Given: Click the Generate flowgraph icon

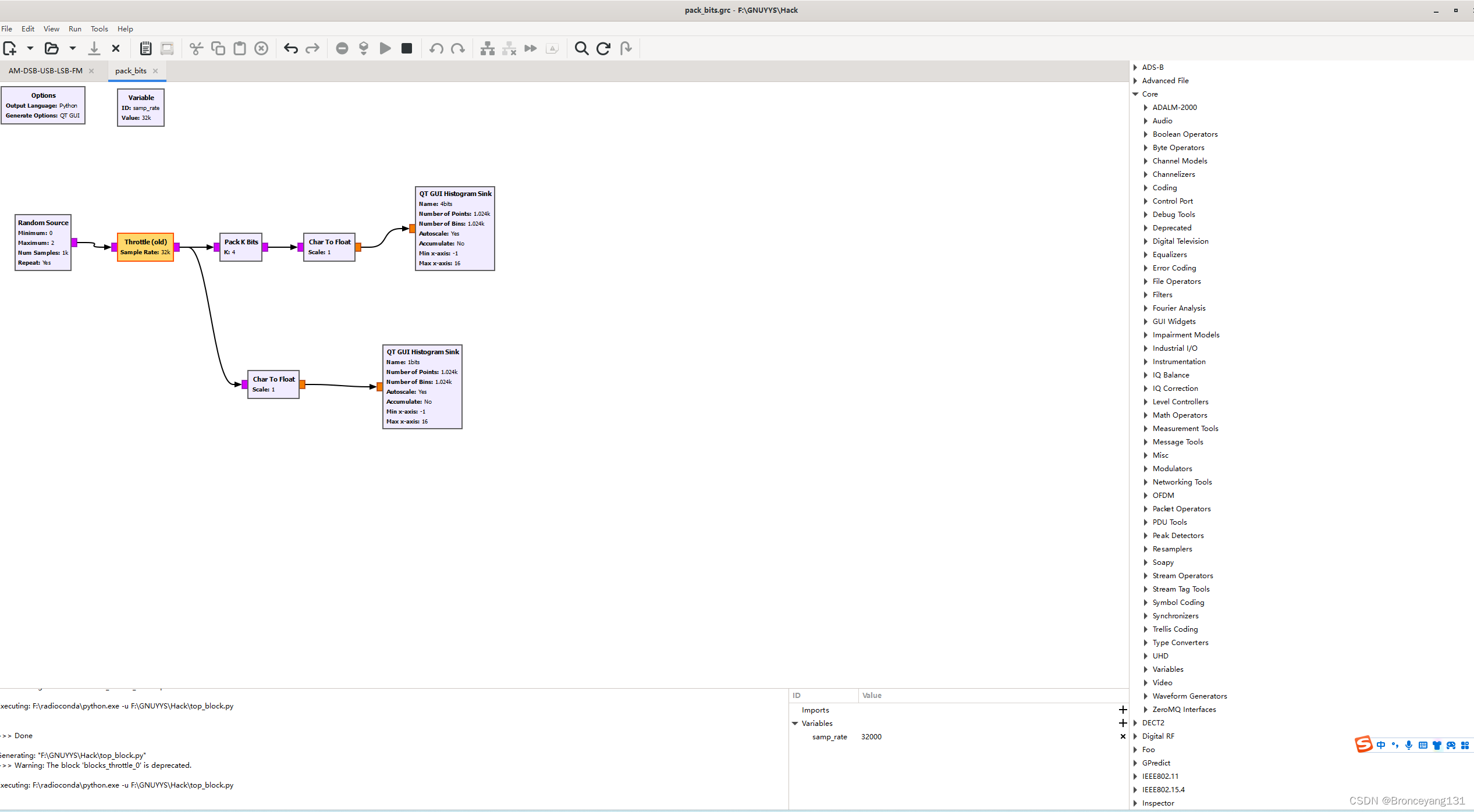Looking at the screenshot, I should (364, 48).
